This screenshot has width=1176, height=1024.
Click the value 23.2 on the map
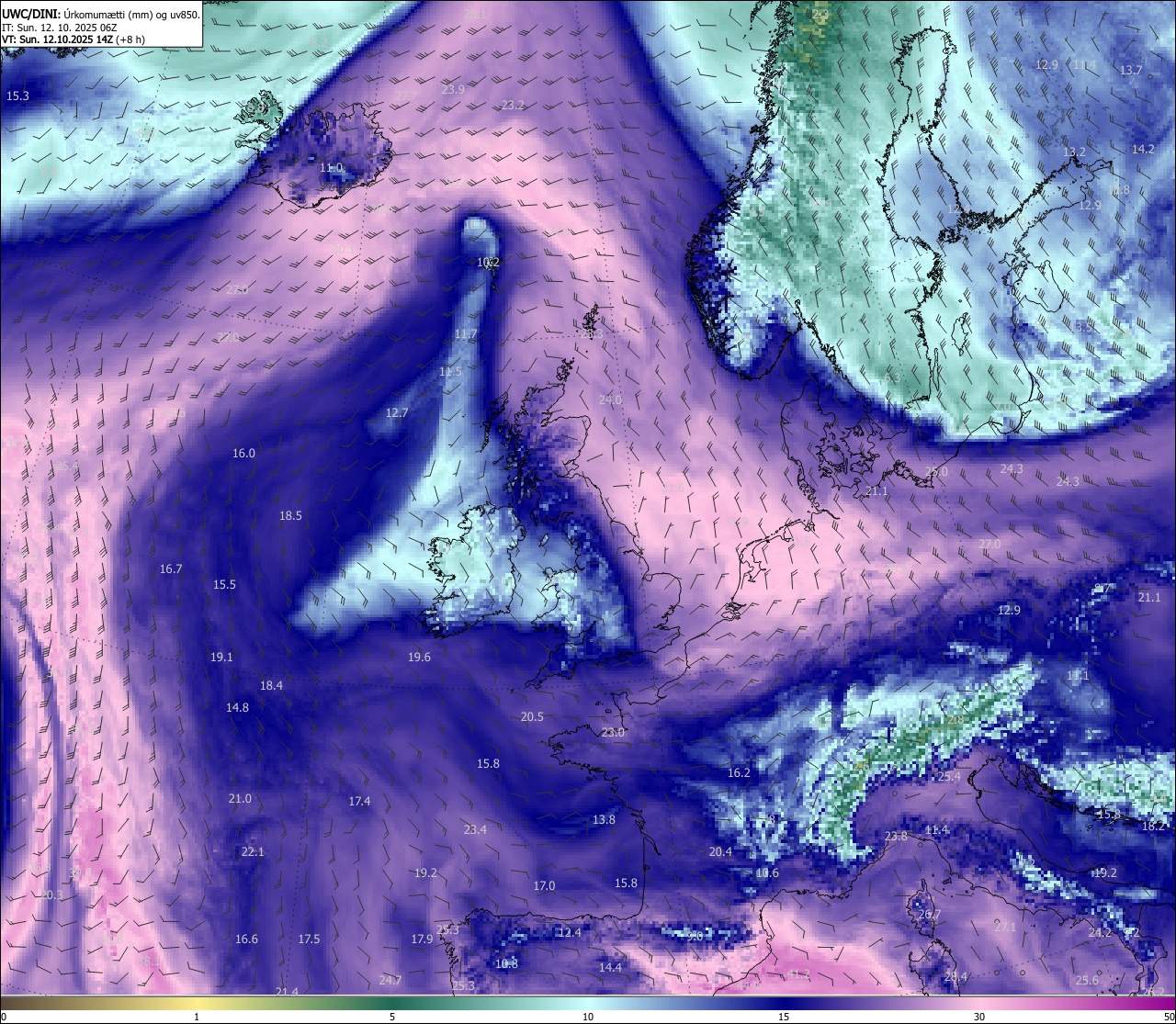[513, 105]
